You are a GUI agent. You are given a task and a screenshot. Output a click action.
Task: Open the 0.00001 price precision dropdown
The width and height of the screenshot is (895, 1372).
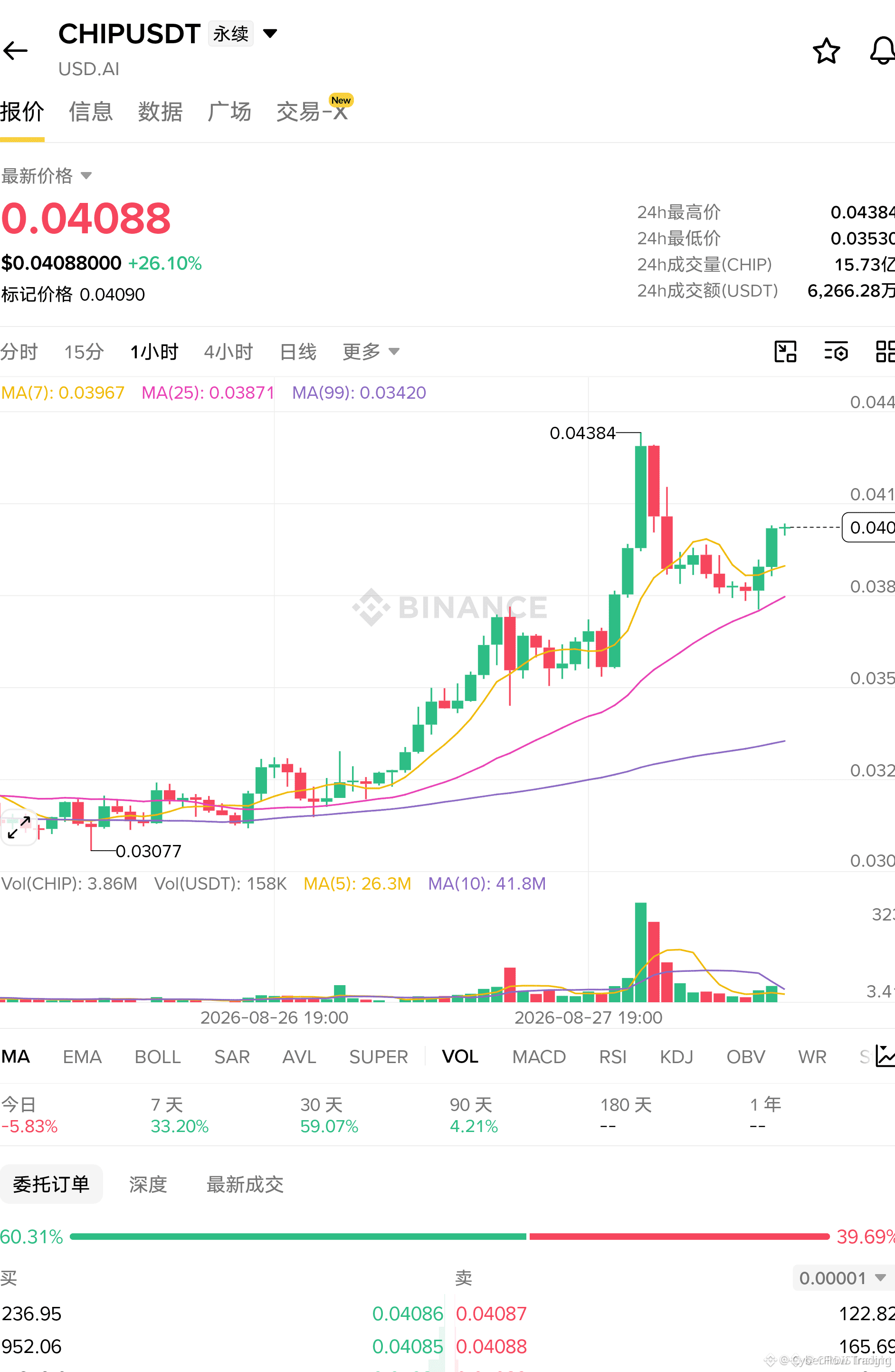pyautogui.click(x=843, y=1278)
